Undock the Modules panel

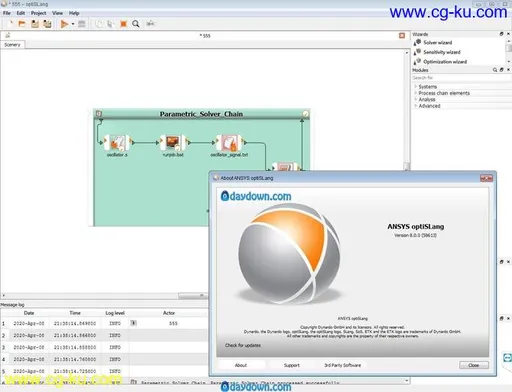501,70
